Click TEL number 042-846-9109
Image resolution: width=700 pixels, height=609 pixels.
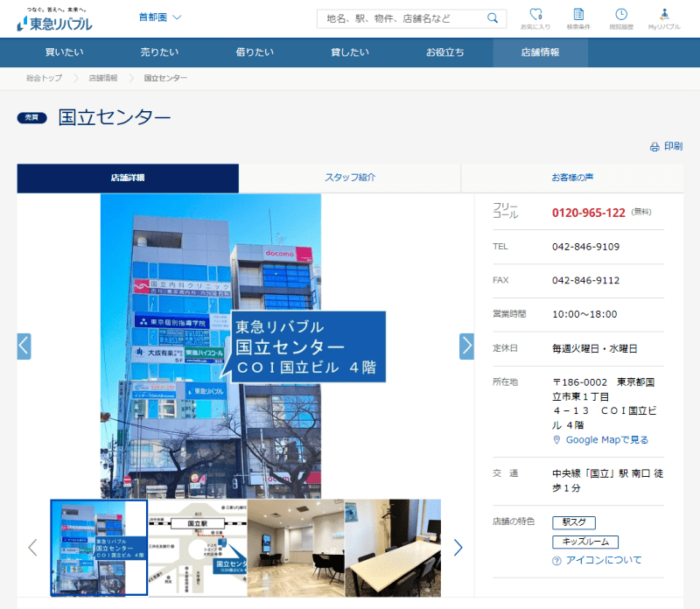coord(586,247)
